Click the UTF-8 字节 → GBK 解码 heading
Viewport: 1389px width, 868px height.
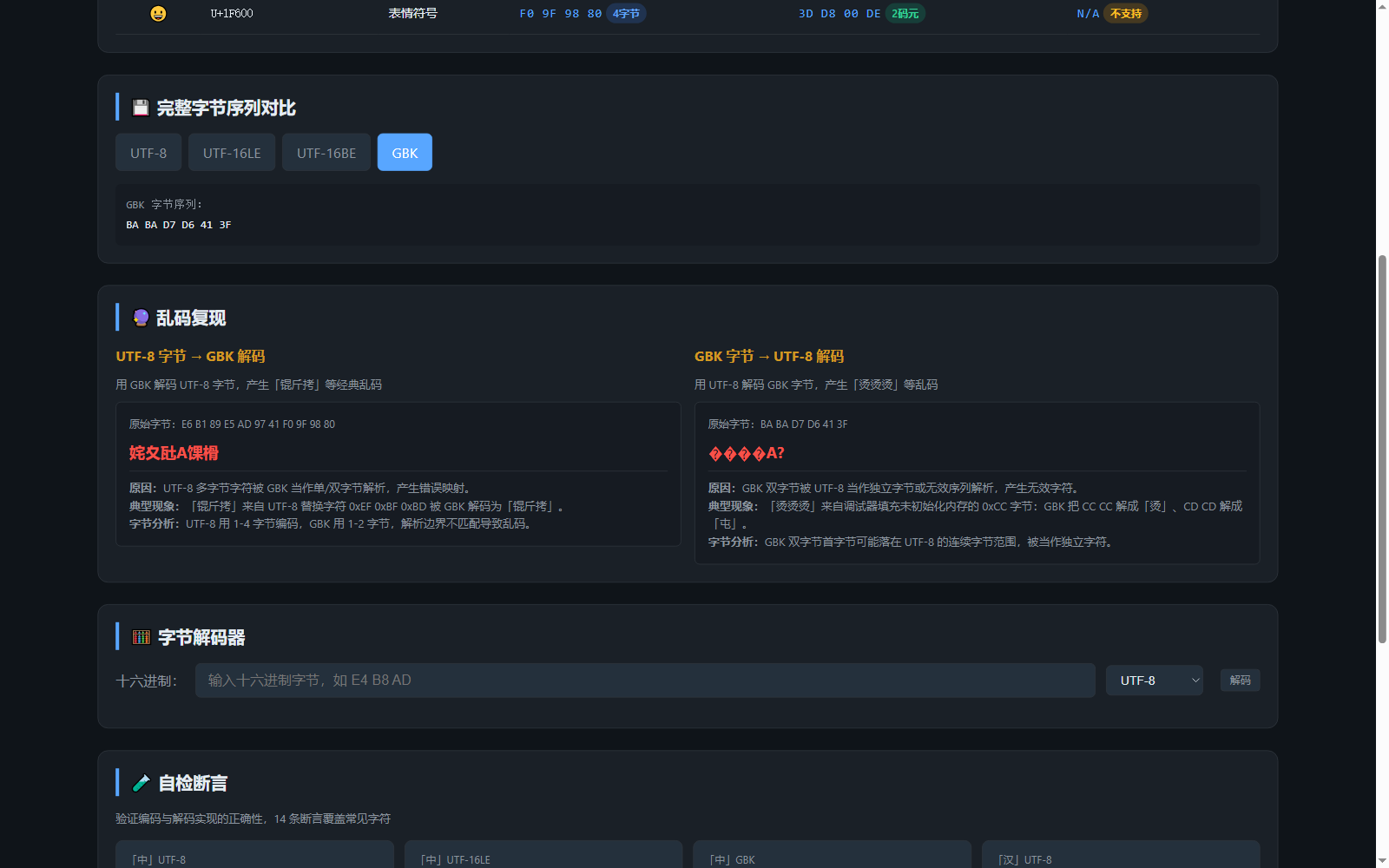coord(191,356)
